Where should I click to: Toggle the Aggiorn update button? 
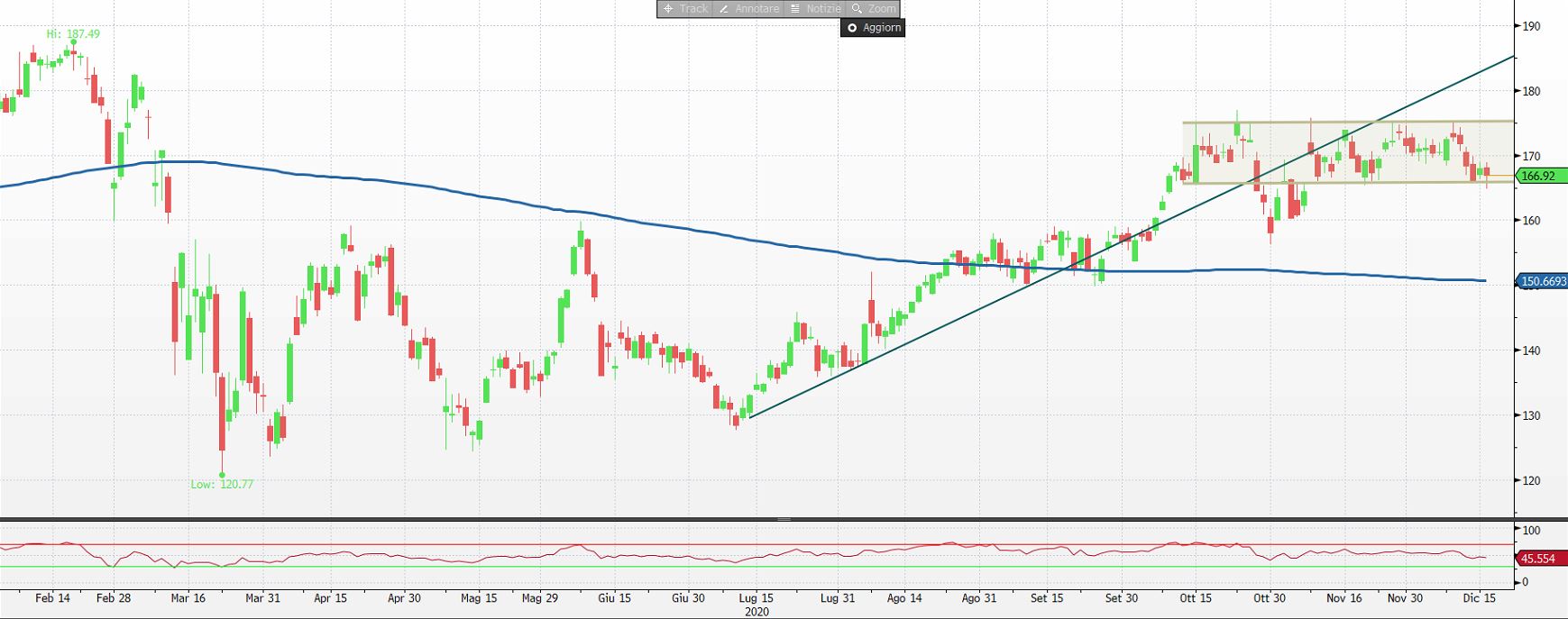873,28
